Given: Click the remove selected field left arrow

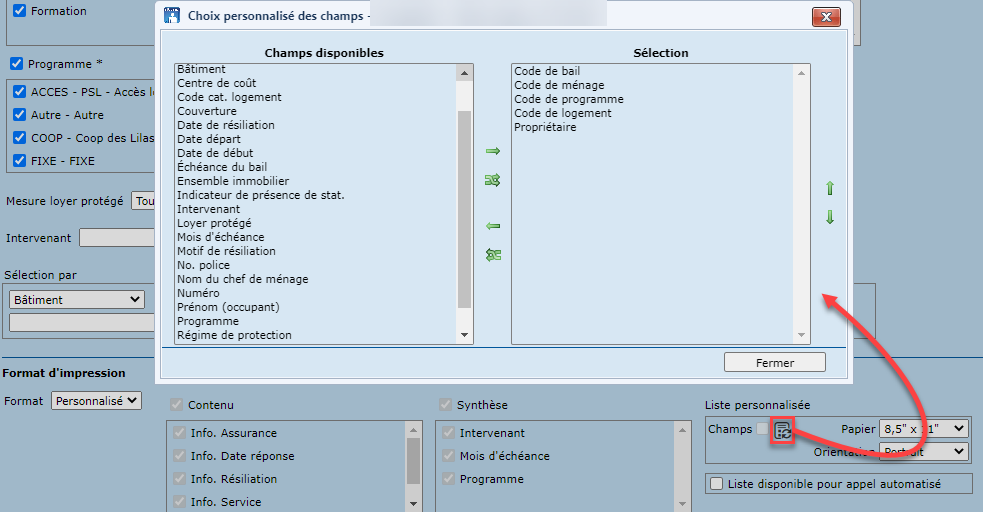Looking at the screenshot, I should pyautogui.click(x=492, y=226).
